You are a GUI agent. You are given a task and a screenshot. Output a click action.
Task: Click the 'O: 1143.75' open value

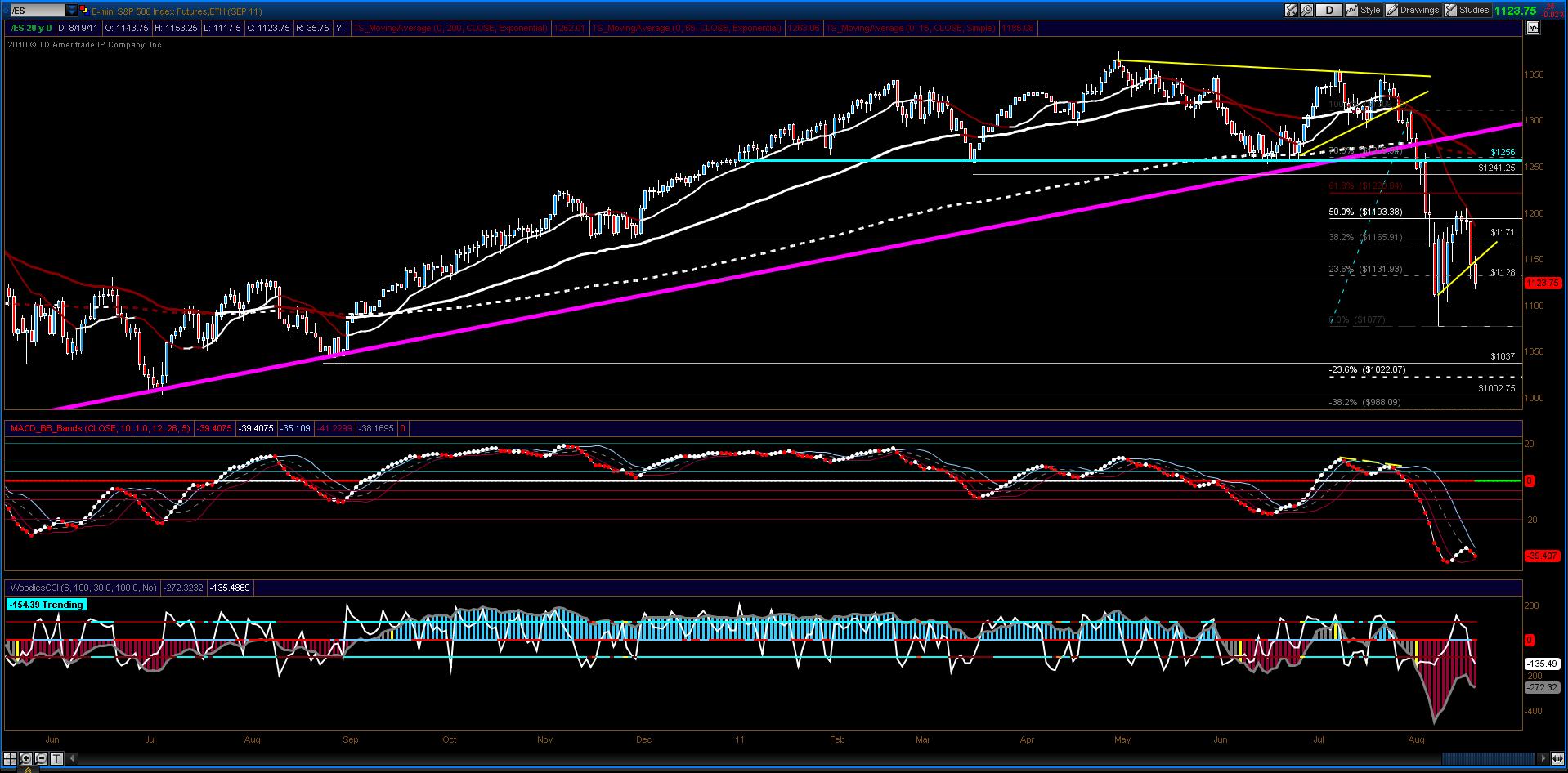click(x=128, y=28)
